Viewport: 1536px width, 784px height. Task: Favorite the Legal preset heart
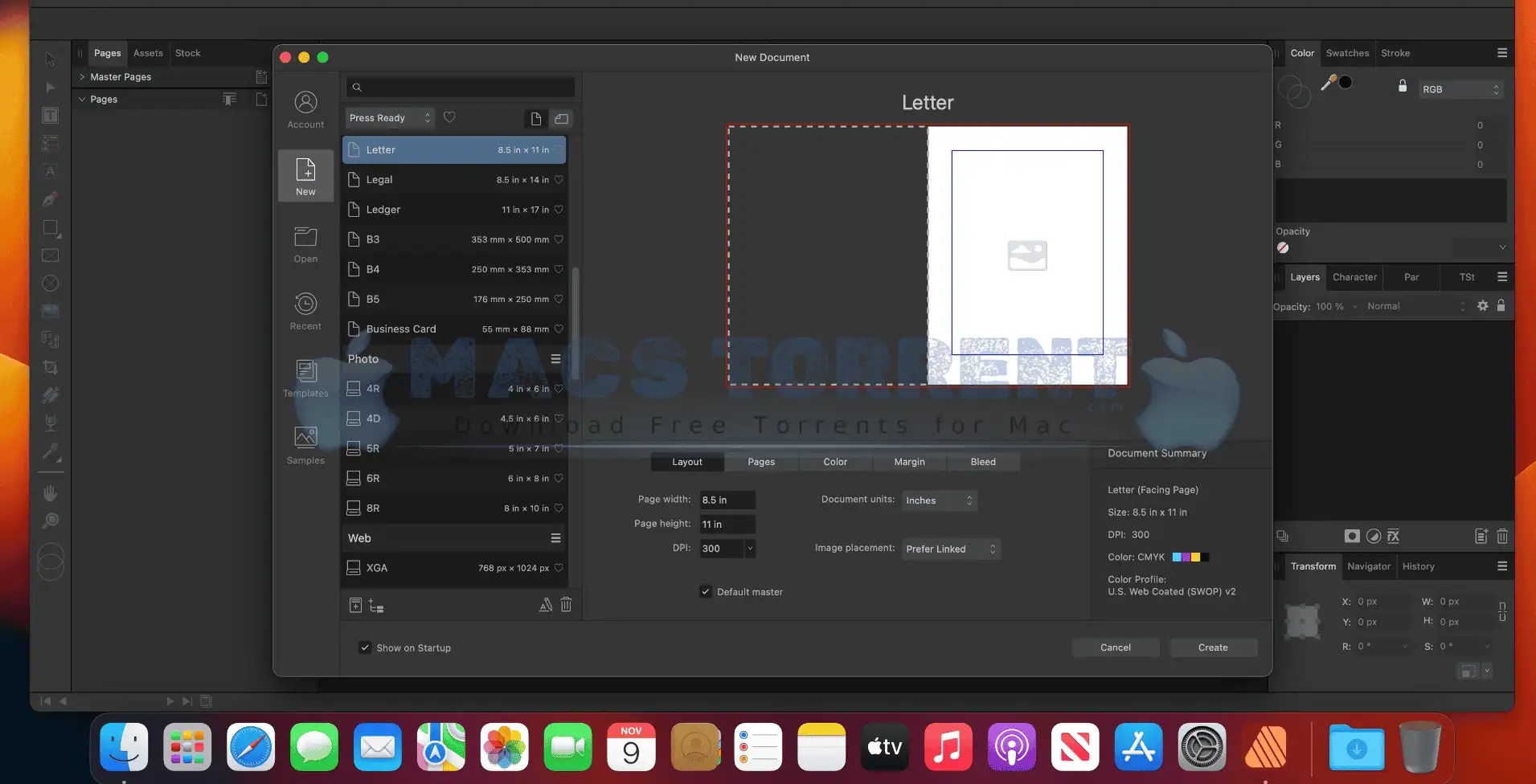[x=559, y=180]
